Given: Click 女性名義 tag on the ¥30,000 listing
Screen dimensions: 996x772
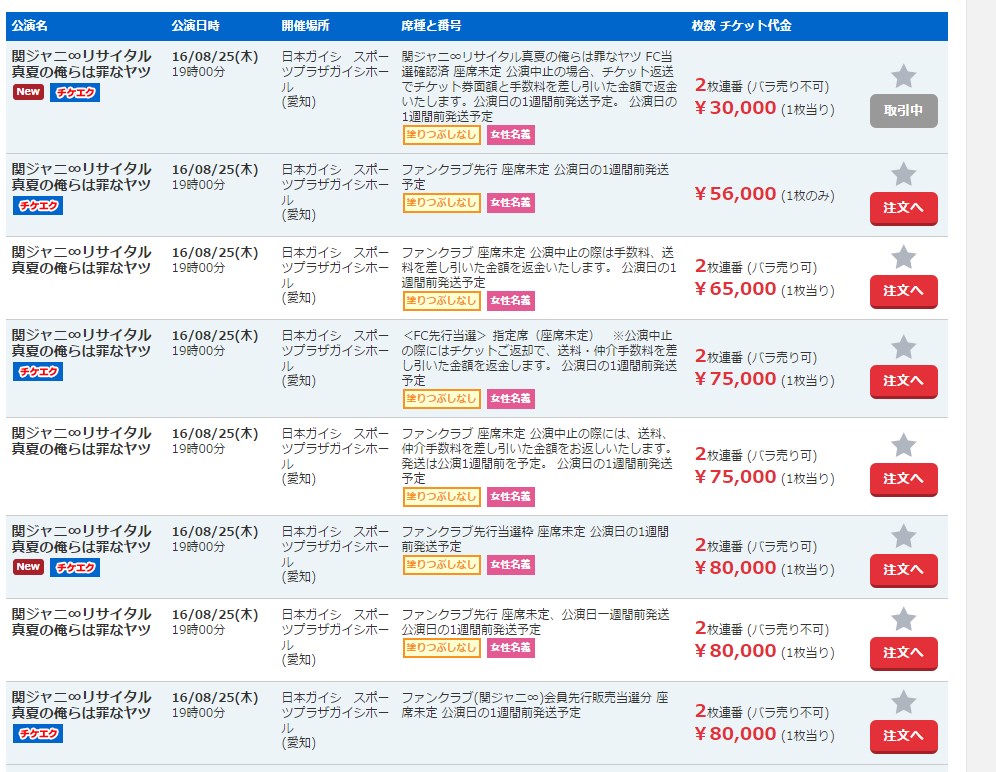Looking at the screenshot, I should [x=511, y=135].
